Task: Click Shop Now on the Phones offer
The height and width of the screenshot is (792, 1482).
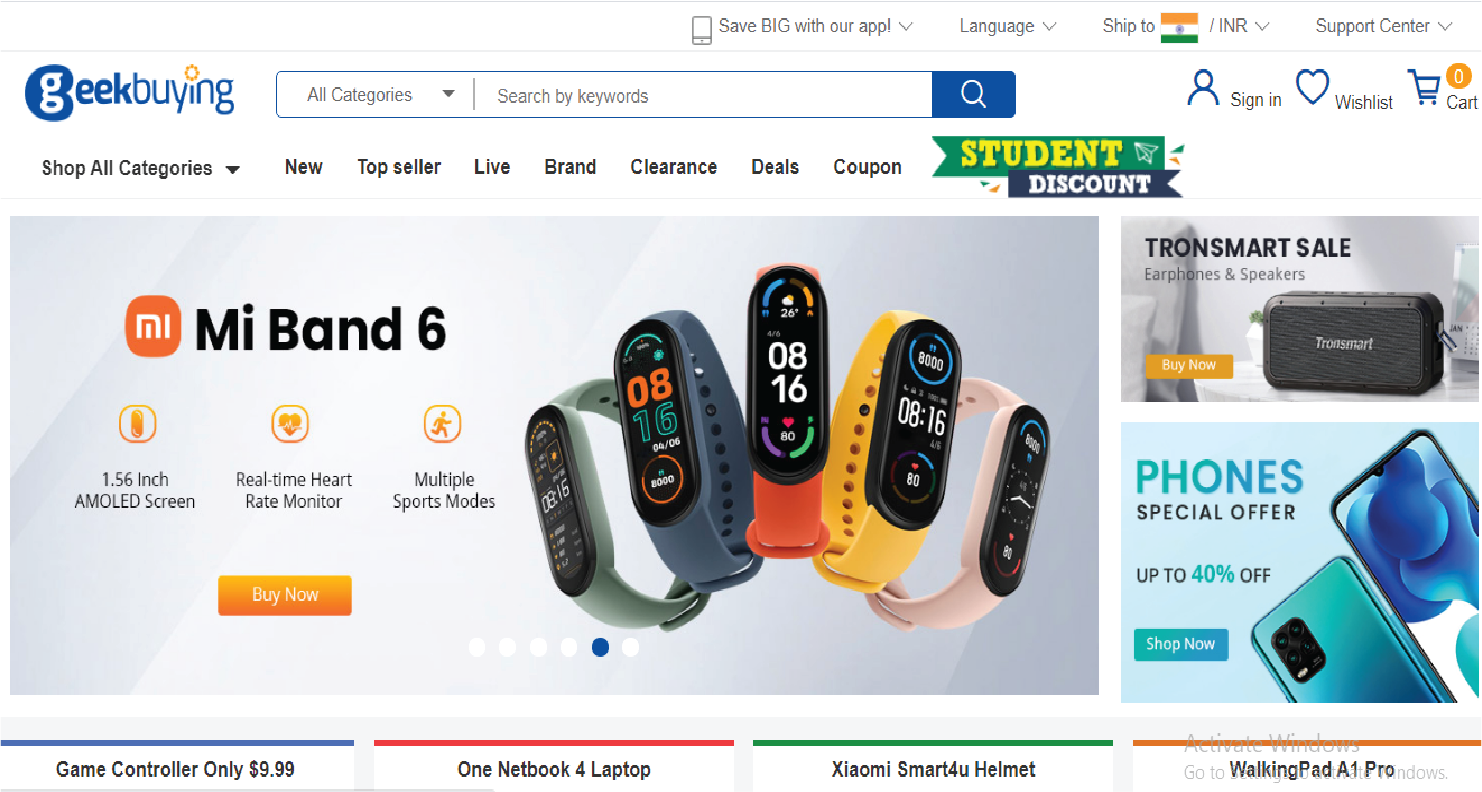Action: pos(1180,644)
